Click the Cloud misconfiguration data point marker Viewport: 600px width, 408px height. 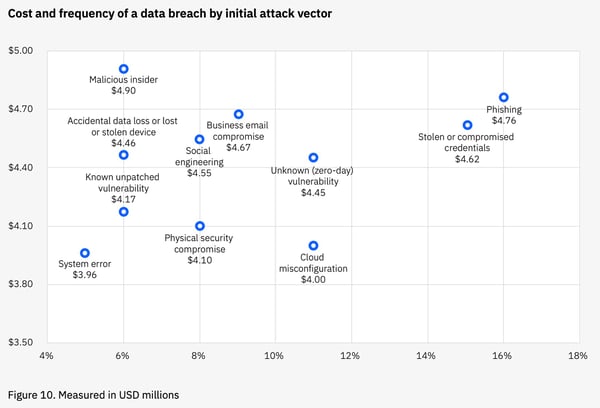[x=313, y=245]
